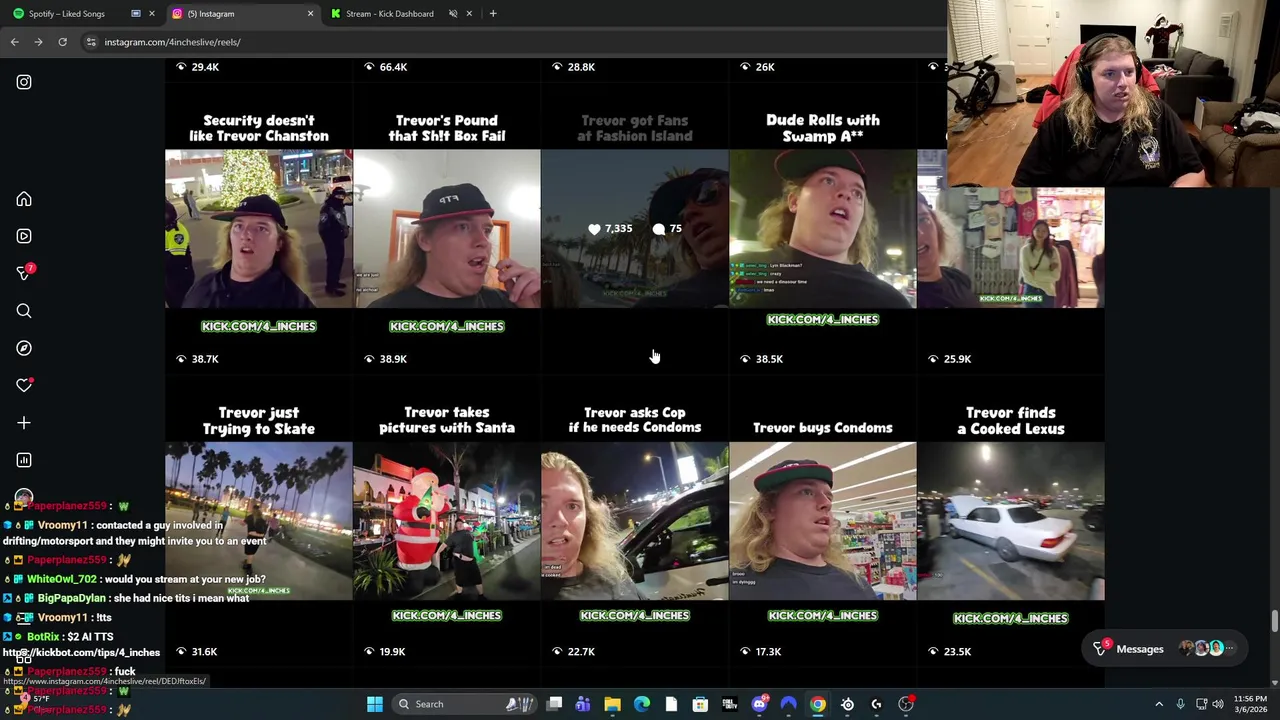
Task: Open the Windows Start menu
Action: click(375, 704)
